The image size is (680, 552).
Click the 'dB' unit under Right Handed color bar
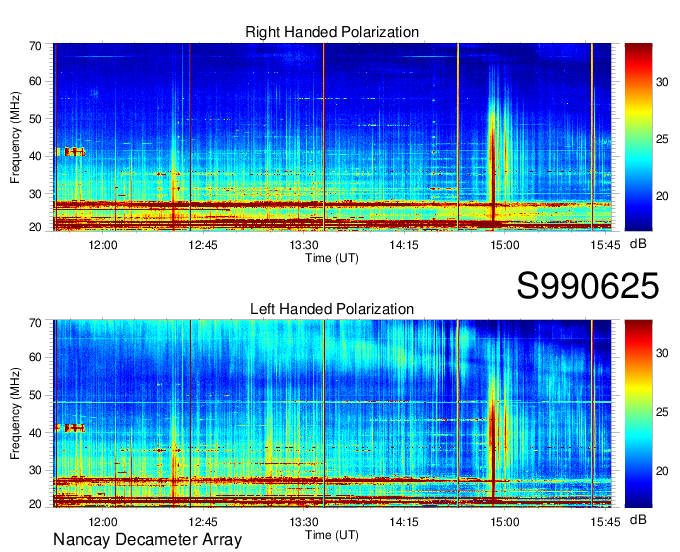pos(638,244)
